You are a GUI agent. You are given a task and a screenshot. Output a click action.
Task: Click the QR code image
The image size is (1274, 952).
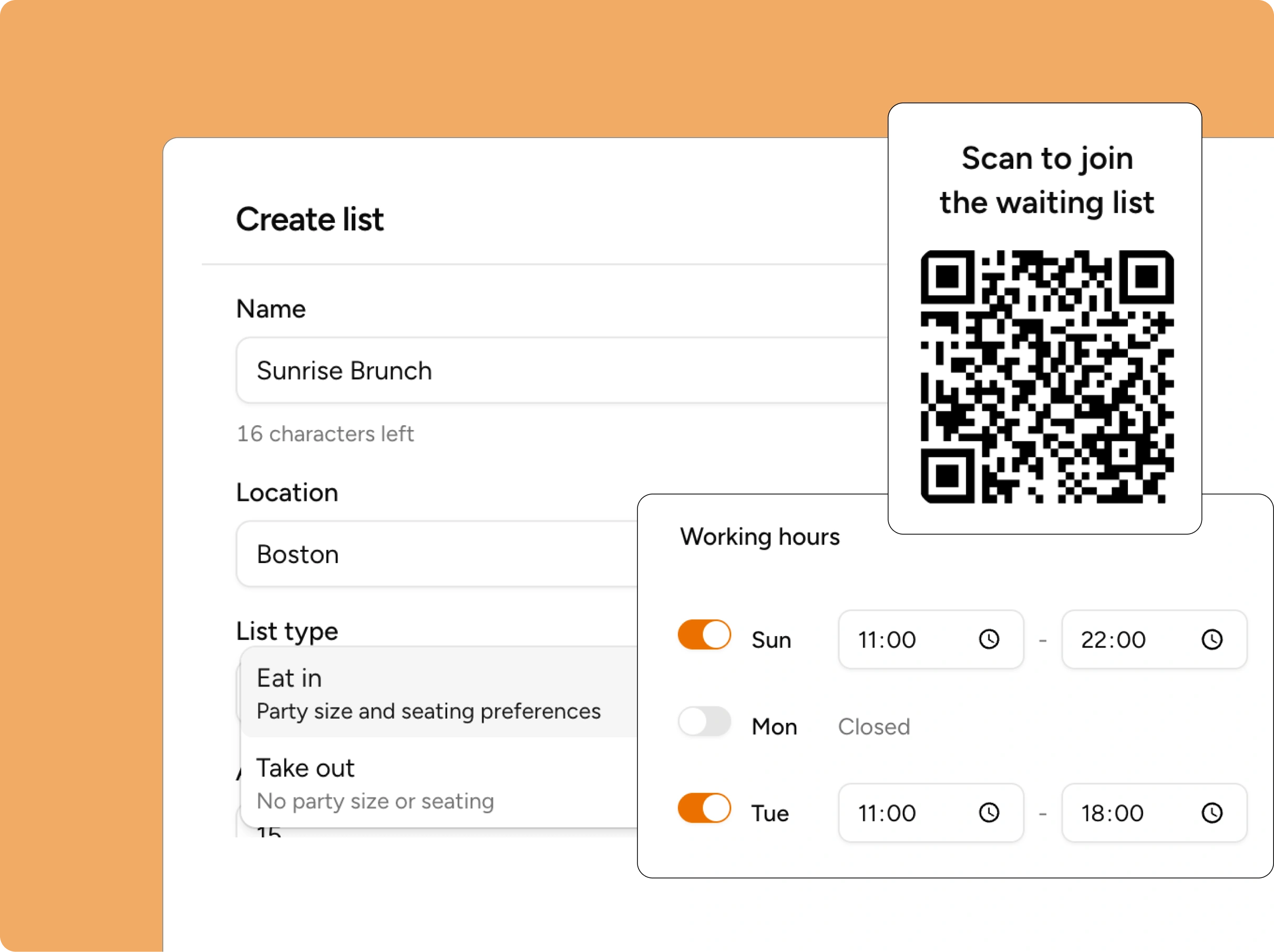(1046, 377)
